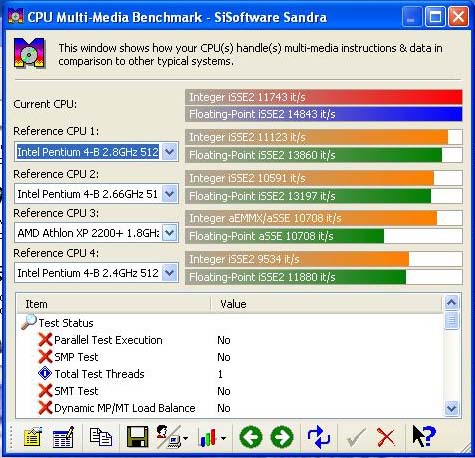Screen dimensions: 475x458
Task: Open the table edit icon in toolbar
Action: tap(63, 437)
